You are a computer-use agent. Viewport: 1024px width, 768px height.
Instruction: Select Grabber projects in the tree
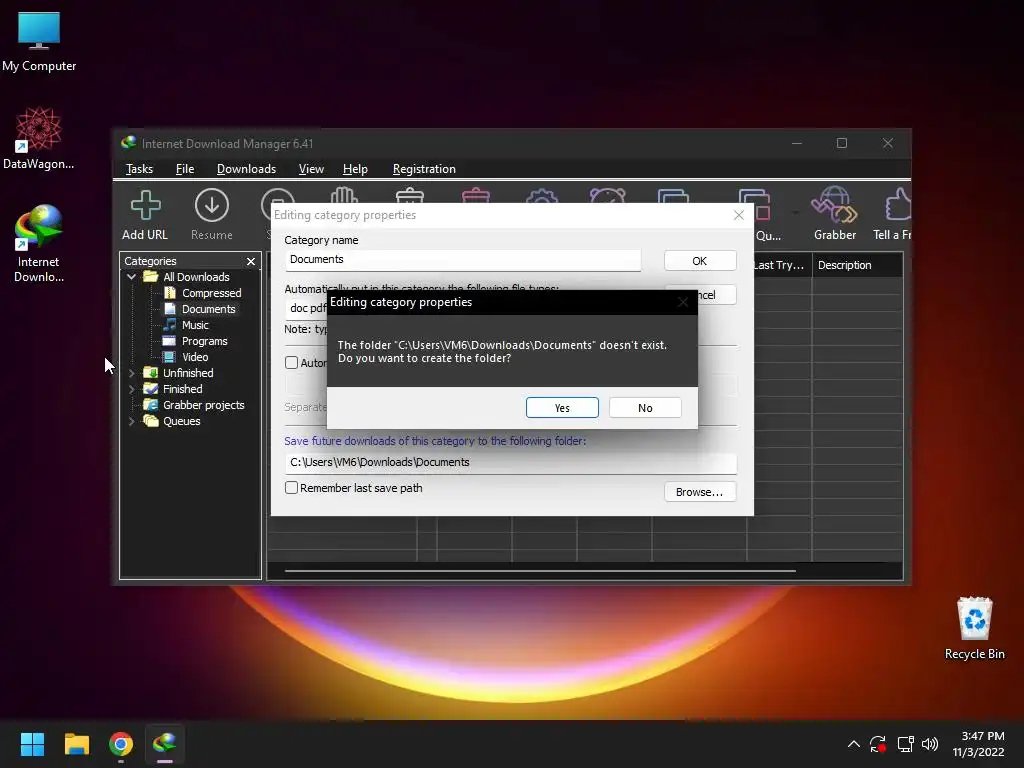pyautogui.click(x=203, y=405)
